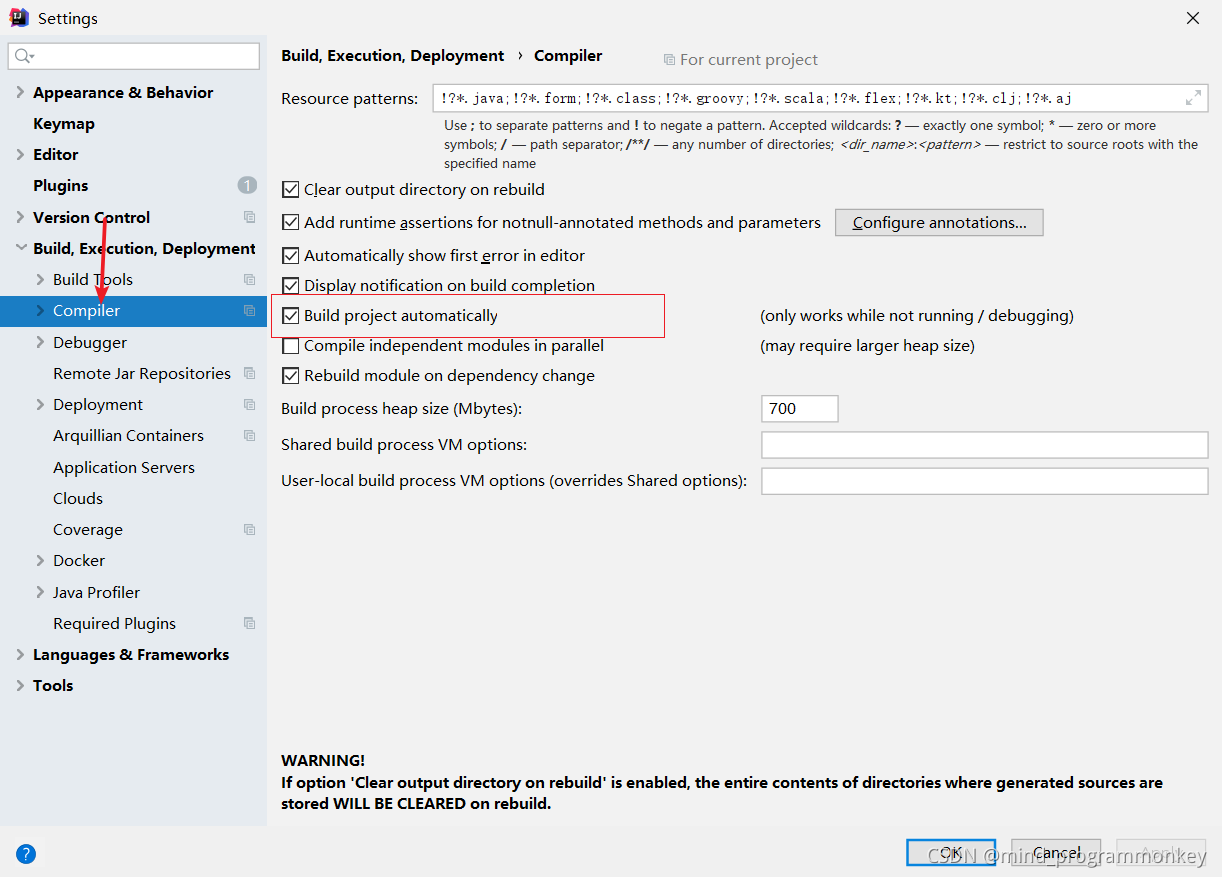Expand Languages & Frameworks section arrow
1222x877 pixels.
tap(21, 654)
